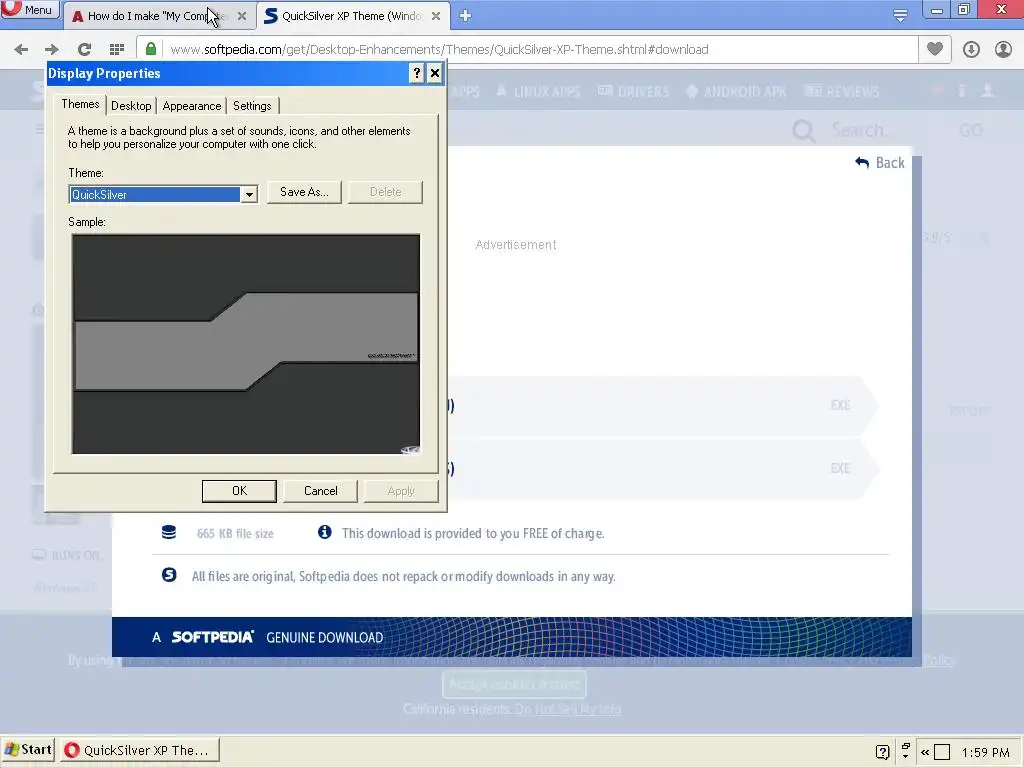Open the account profile icon in browser toolbar
This screenshot has width=1024, height=768.
point(1003,50)
